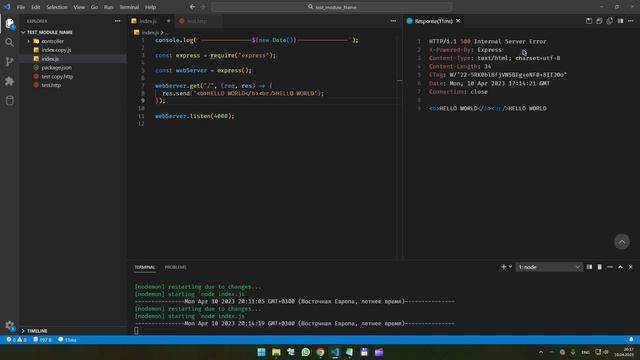Viewport: 640px width, 360px height.
Task: Click the Copy Response Body icon
Action: tap(610, 21)
